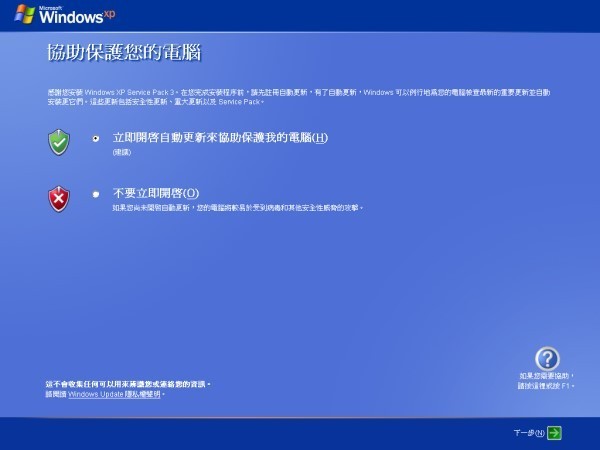Click the green arrow Next icon
The width and height of the screenshot is (600, 450).
(554, 433)
